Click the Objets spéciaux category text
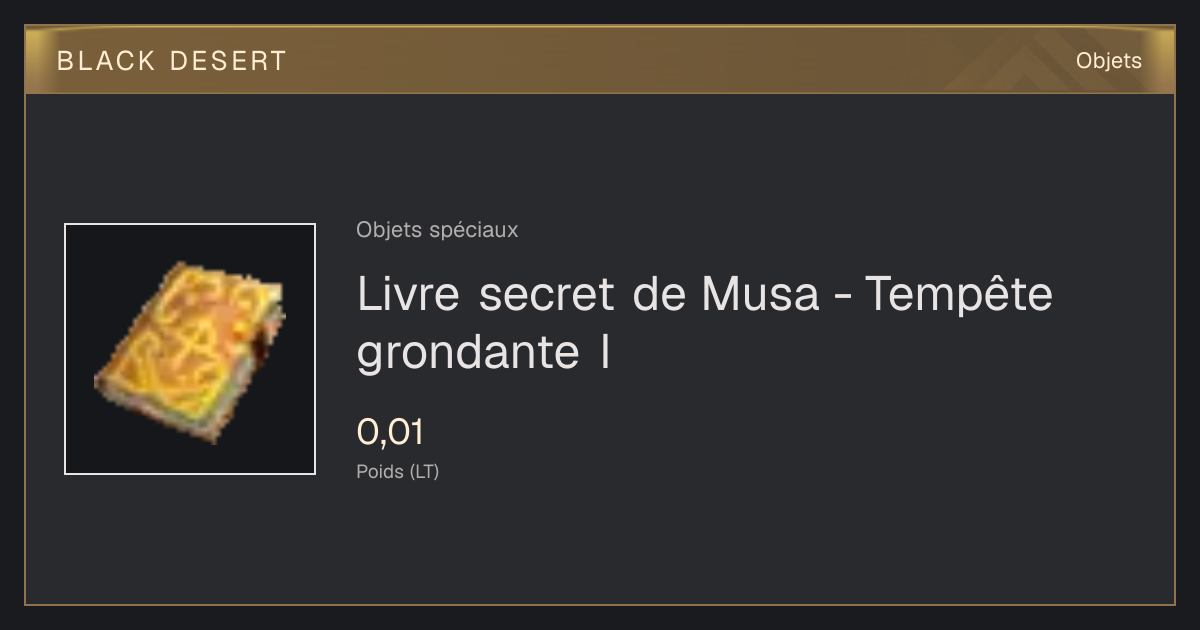 tap(437, 230)
